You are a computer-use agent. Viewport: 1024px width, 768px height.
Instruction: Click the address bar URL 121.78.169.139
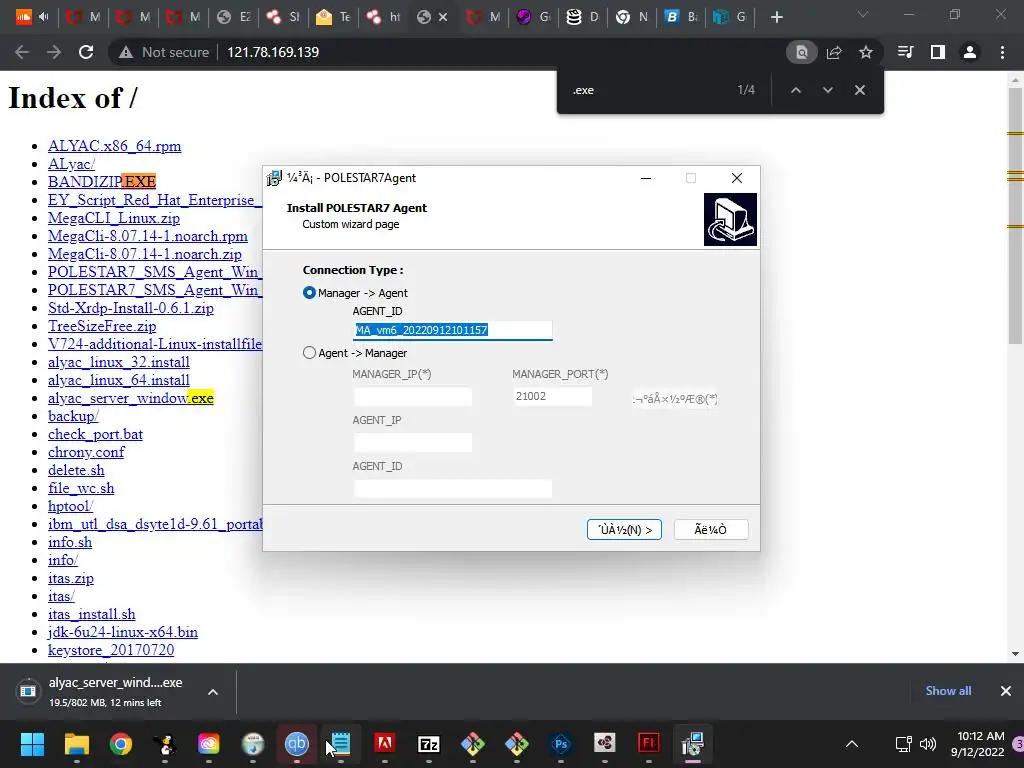273,52
